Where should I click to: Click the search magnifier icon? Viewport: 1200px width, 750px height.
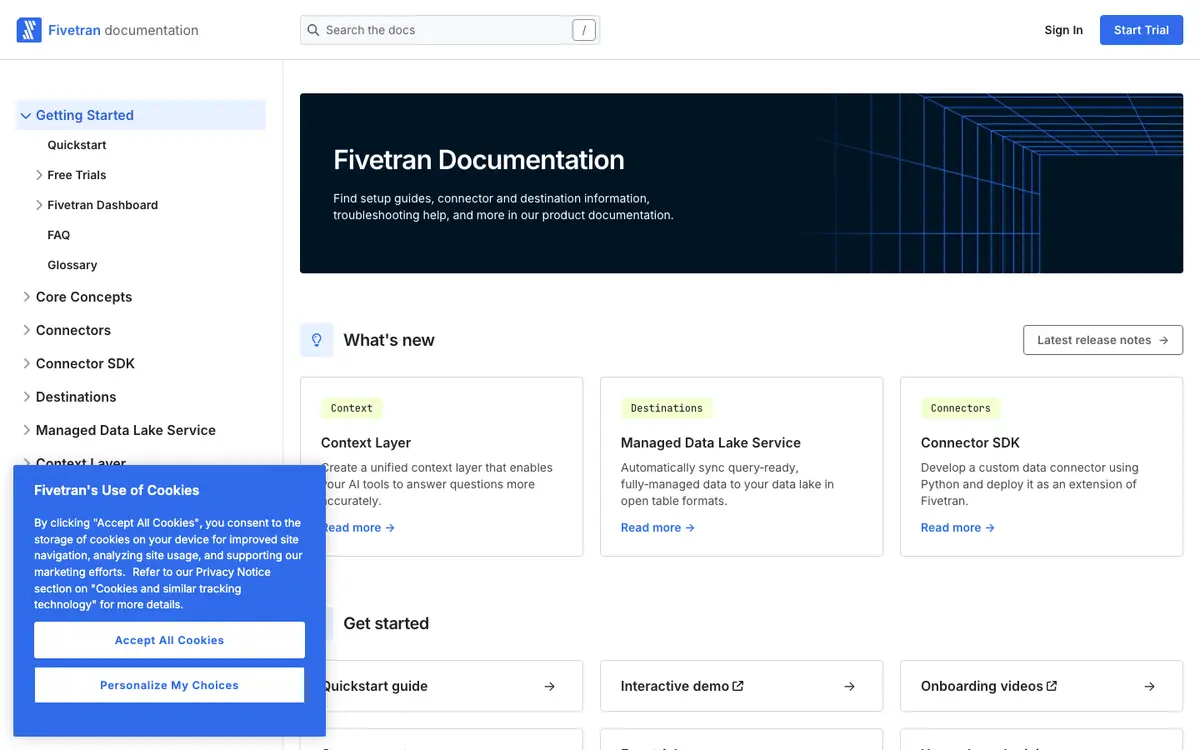[313, 30]
